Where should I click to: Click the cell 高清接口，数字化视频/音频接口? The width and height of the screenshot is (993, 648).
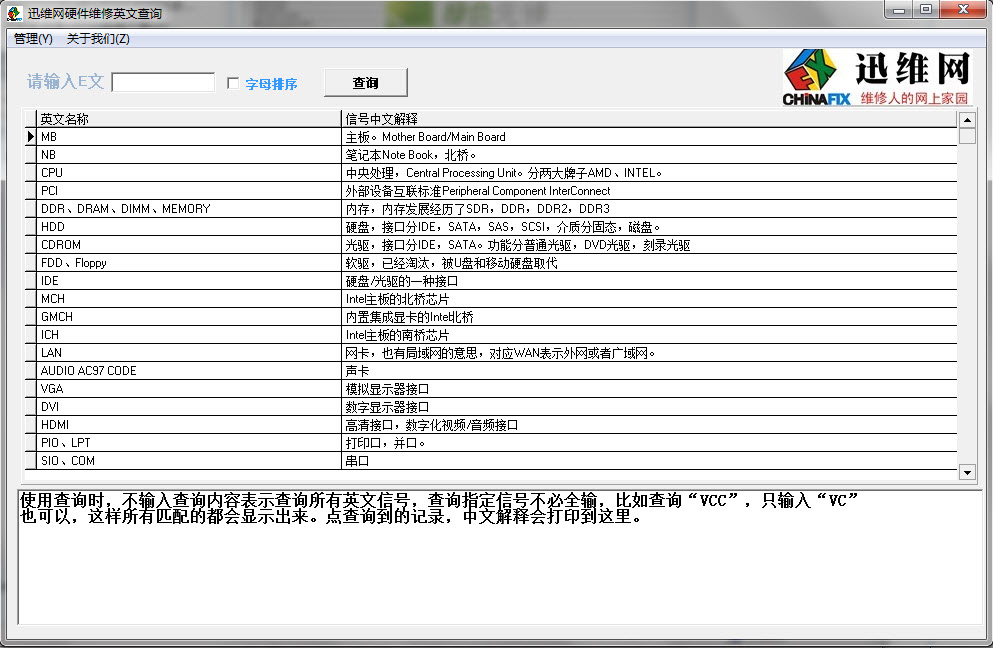click(x=649, y=424)
